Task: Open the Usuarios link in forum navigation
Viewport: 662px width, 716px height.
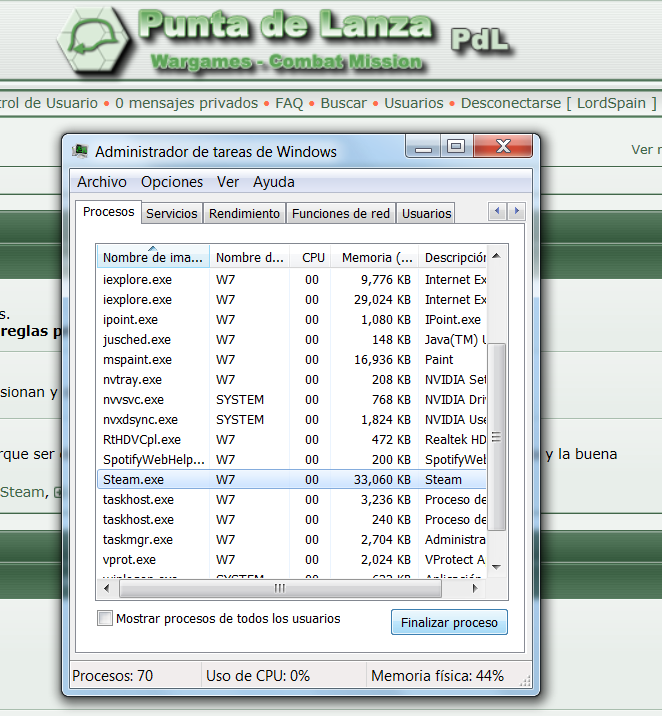Action: tap(414, 103)
